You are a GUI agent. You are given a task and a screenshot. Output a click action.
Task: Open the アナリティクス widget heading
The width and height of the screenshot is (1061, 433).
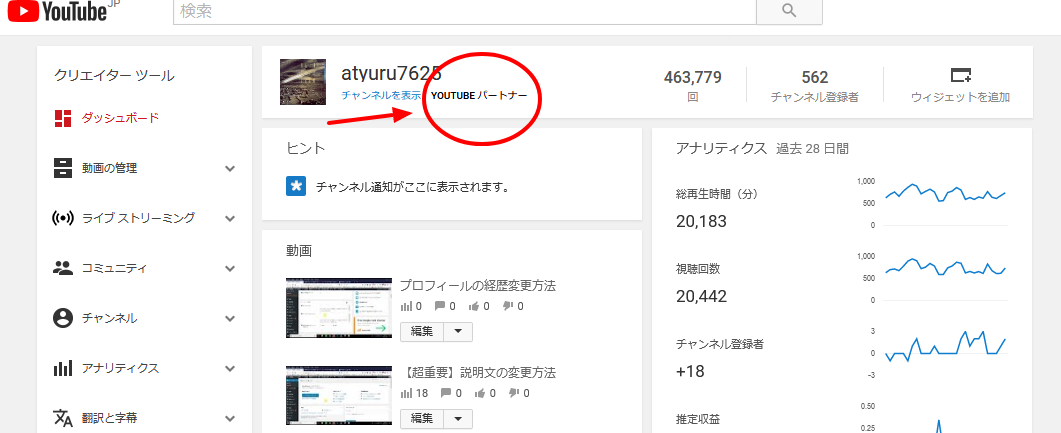click(721, 148)
